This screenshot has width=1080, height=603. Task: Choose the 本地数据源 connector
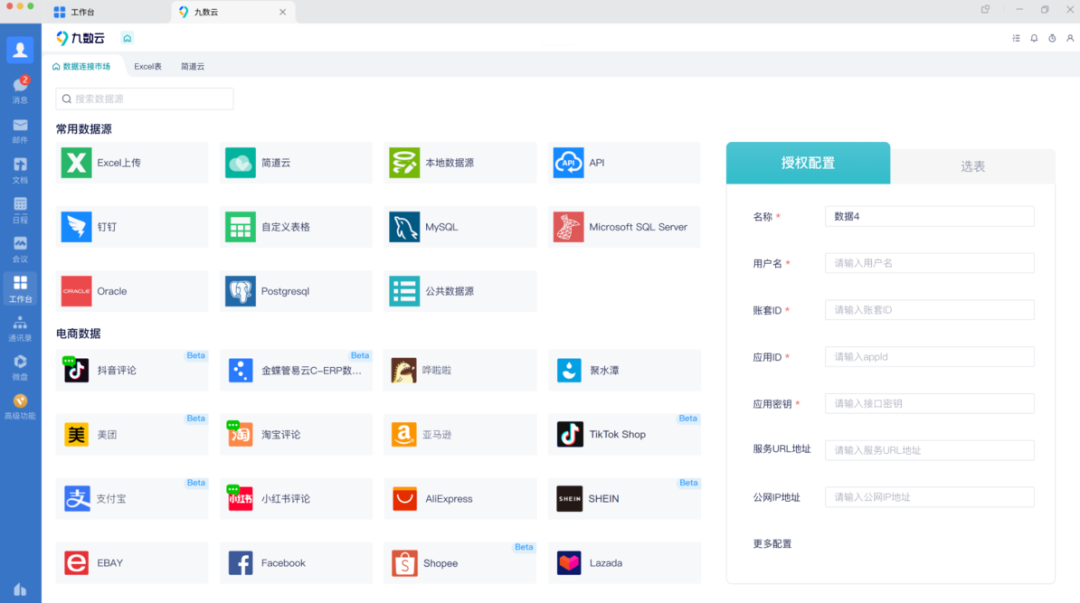460,163
